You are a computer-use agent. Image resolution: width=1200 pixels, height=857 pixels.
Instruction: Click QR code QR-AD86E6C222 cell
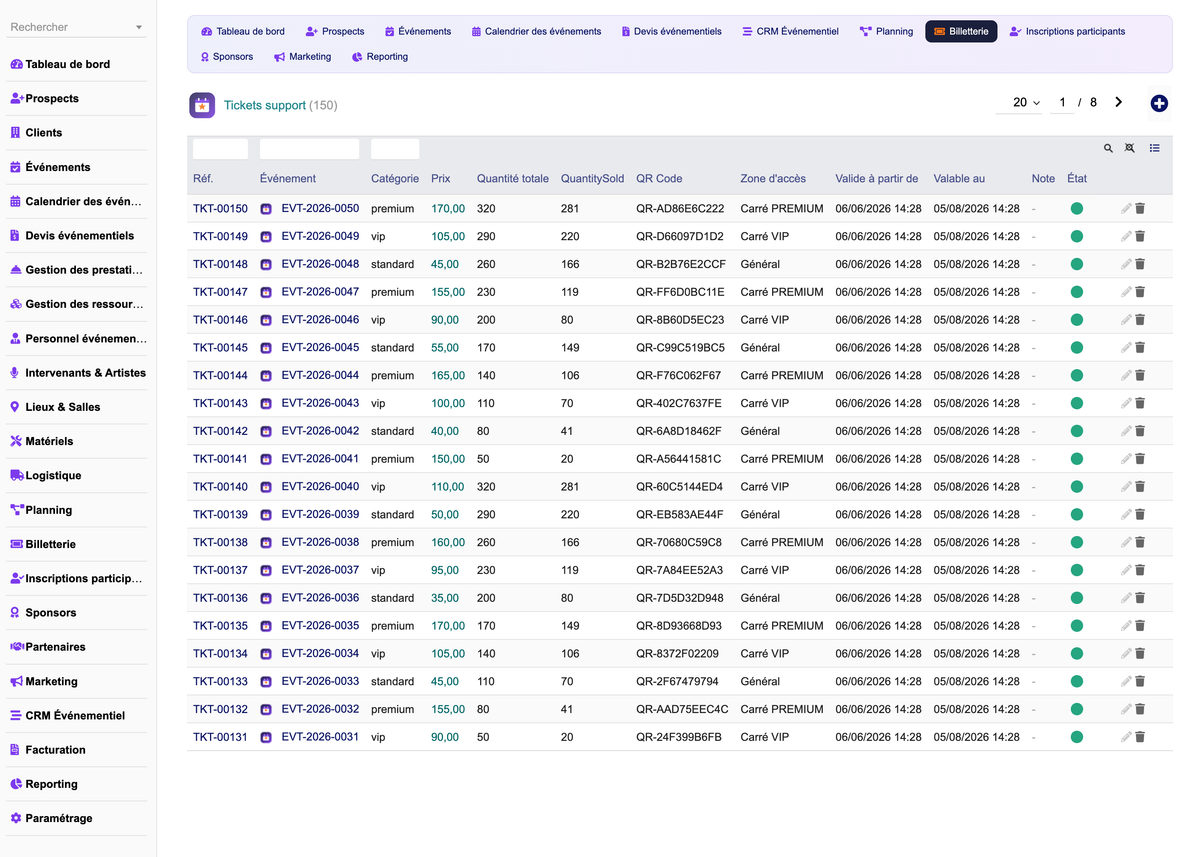(x=680, y=209)
